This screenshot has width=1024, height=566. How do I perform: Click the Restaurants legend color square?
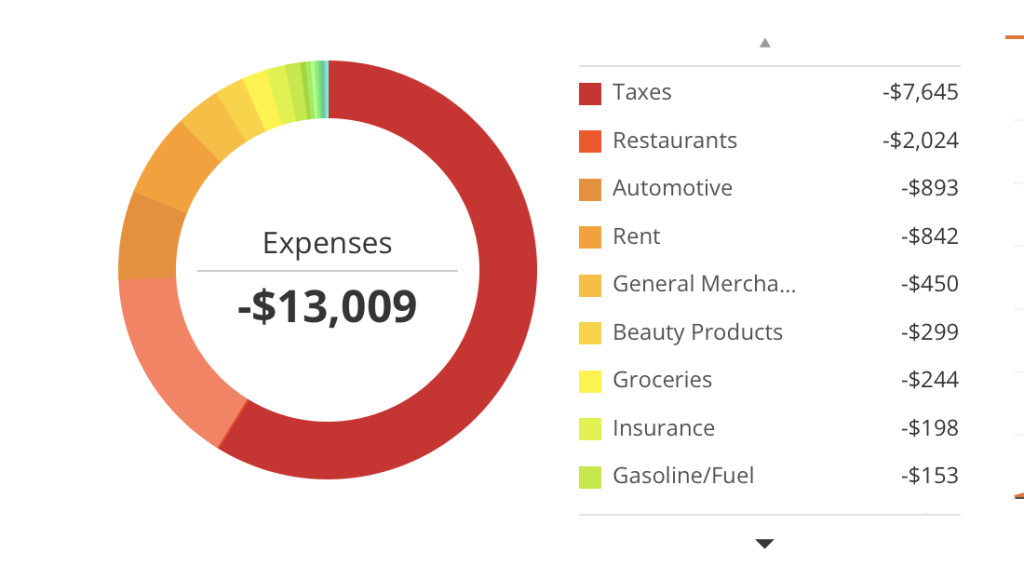590,141
